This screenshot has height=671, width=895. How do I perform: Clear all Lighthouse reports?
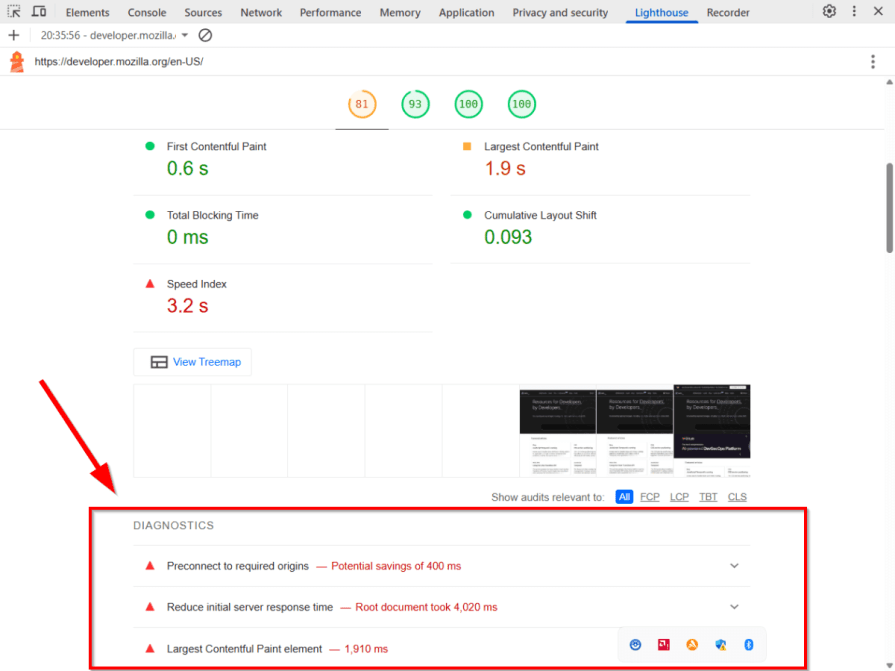206,34
